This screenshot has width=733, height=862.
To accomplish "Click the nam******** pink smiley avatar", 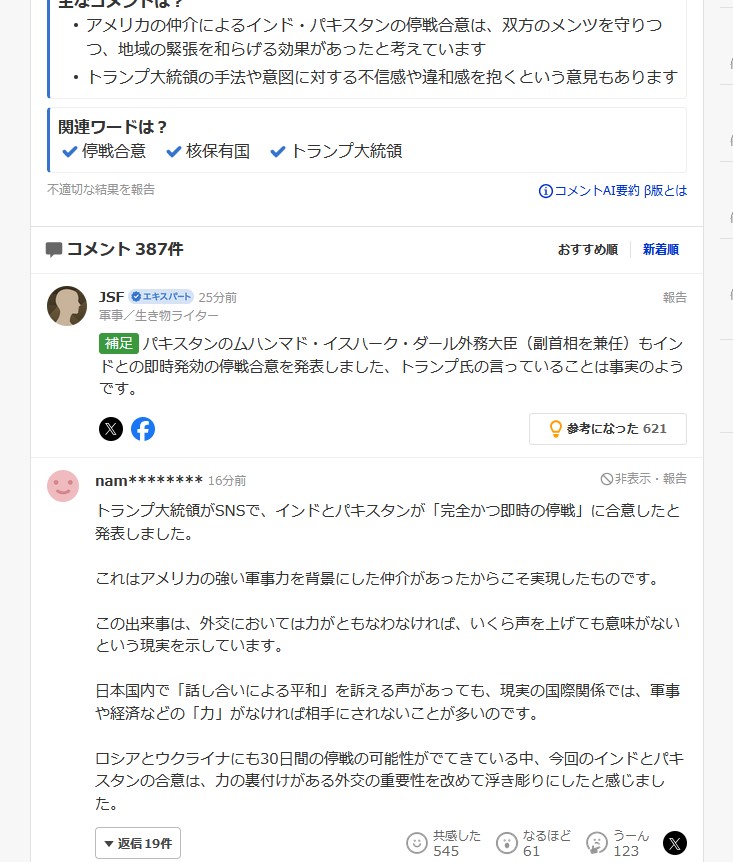I will click(63, 486).
